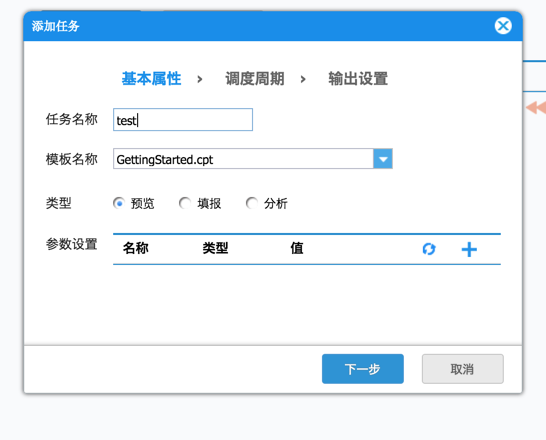This screenshot has height=440, width=546.
Task: Click the chevron after 基本属性
Action: [x=200, y=79]
